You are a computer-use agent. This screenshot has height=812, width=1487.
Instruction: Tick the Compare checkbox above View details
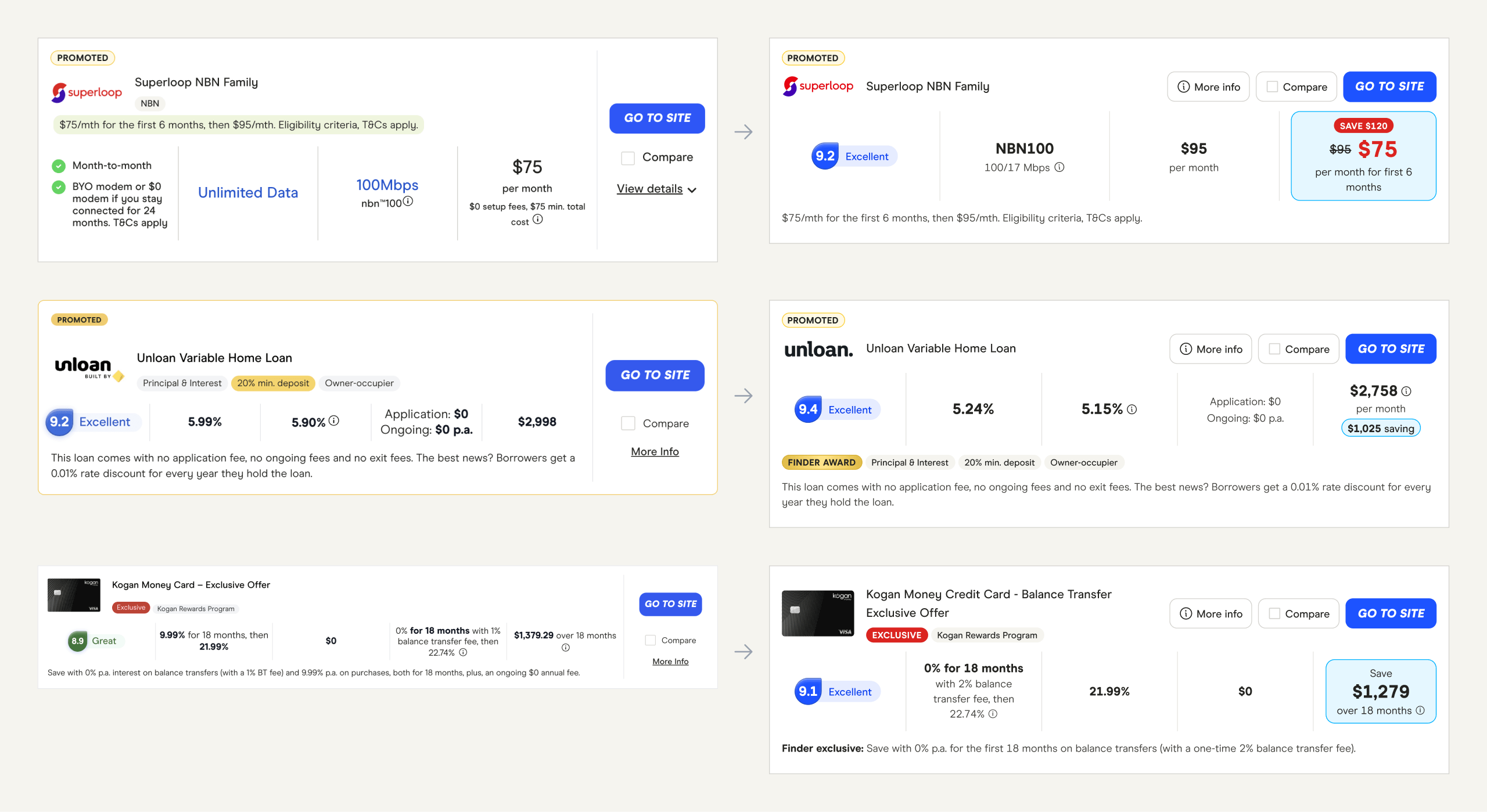[x=628, y=158]
